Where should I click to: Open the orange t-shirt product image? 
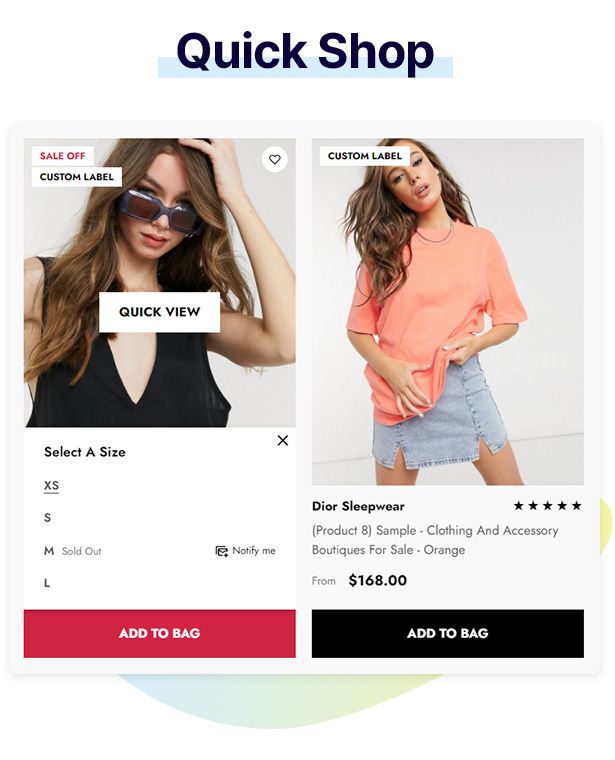click(448, 312)
